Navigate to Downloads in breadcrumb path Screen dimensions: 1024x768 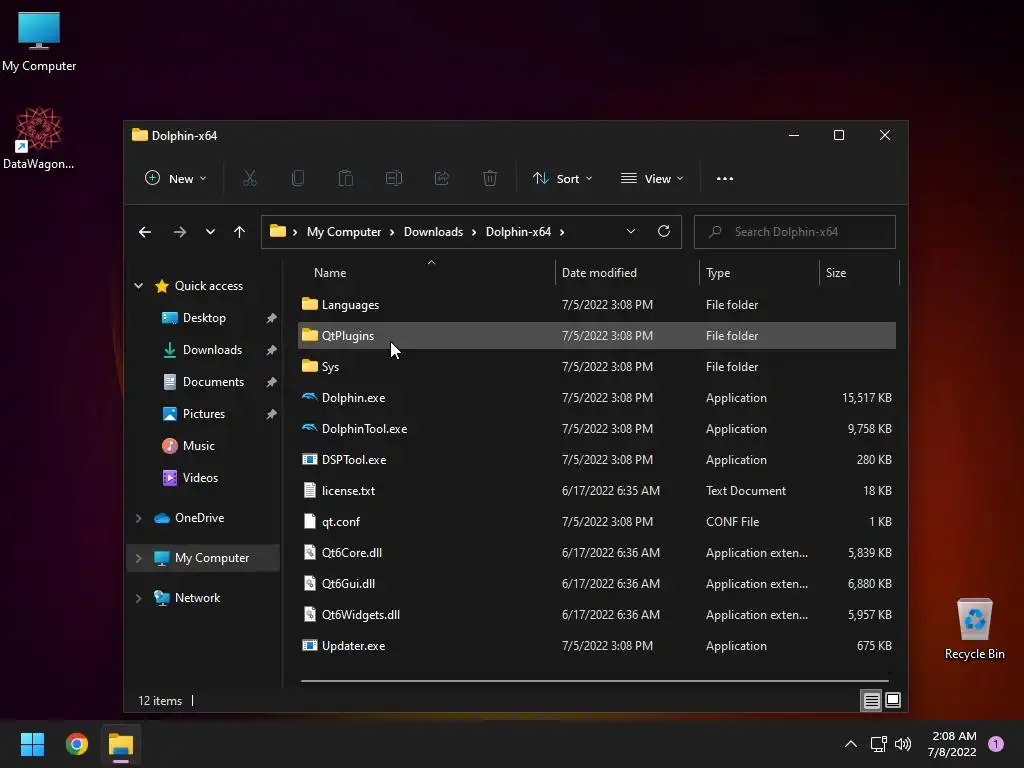pos(433,232)
